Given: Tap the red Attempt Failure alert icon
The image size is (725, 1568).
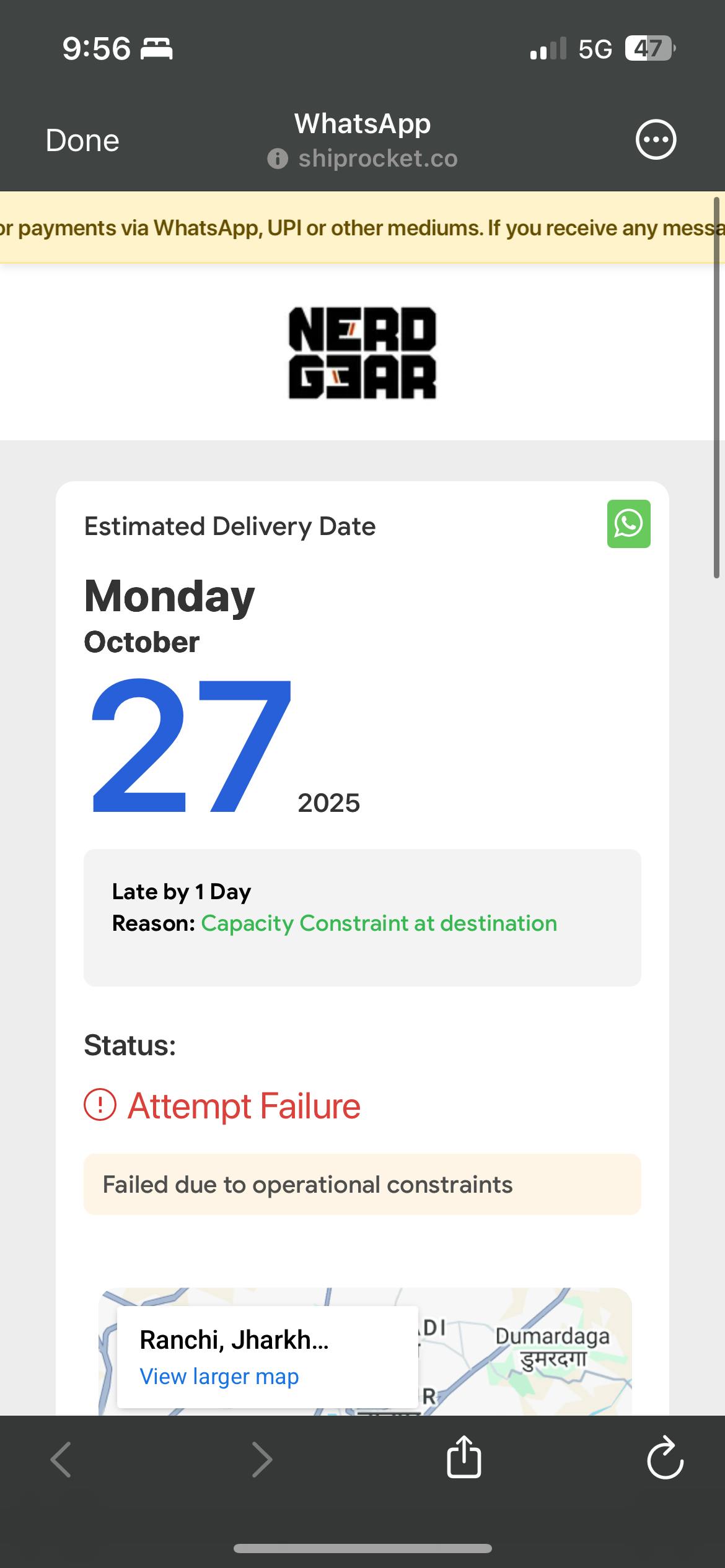Looking at the screenshot, I should point(100,1105).
